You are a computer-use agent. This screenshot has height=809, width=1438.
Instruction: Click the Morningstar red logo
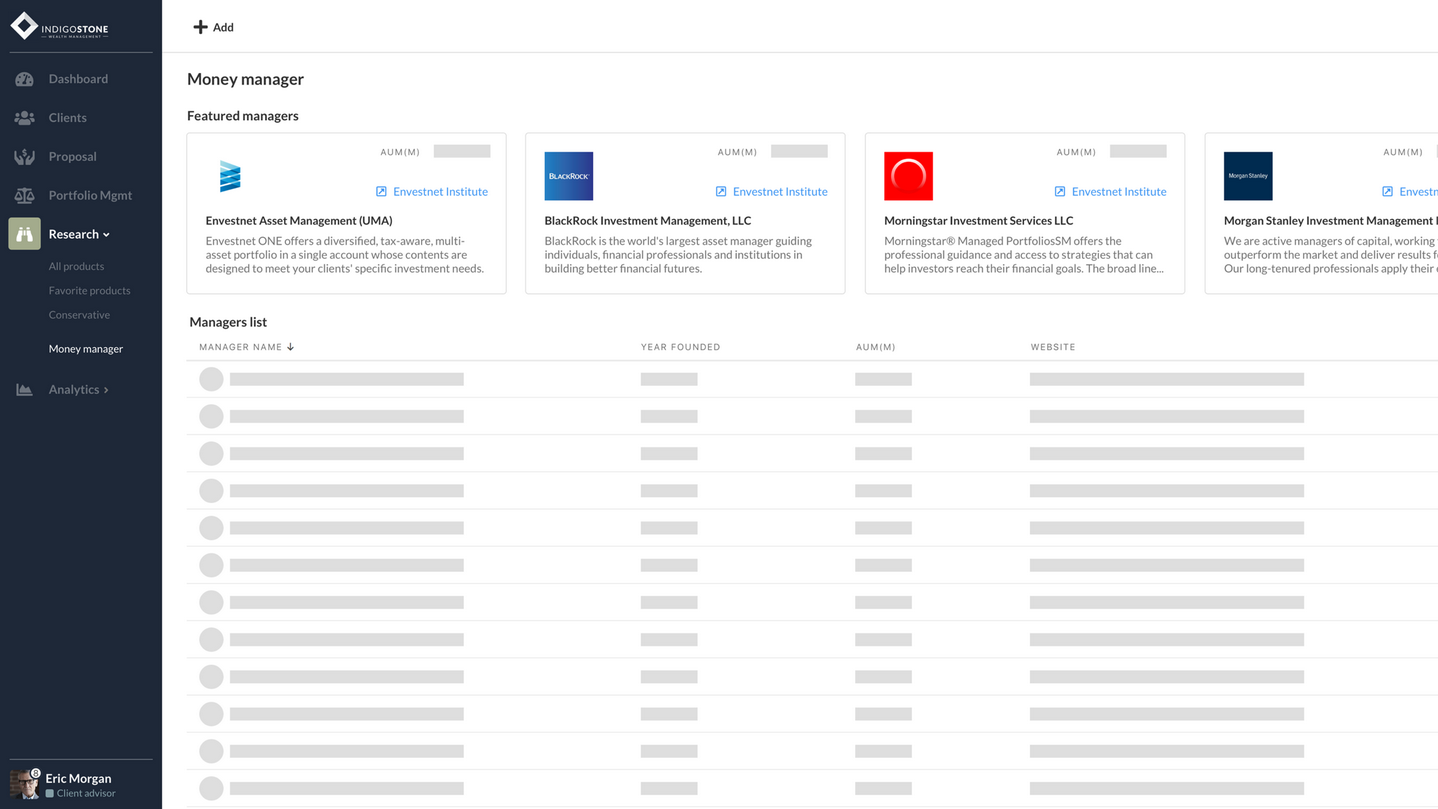point(908,176)
